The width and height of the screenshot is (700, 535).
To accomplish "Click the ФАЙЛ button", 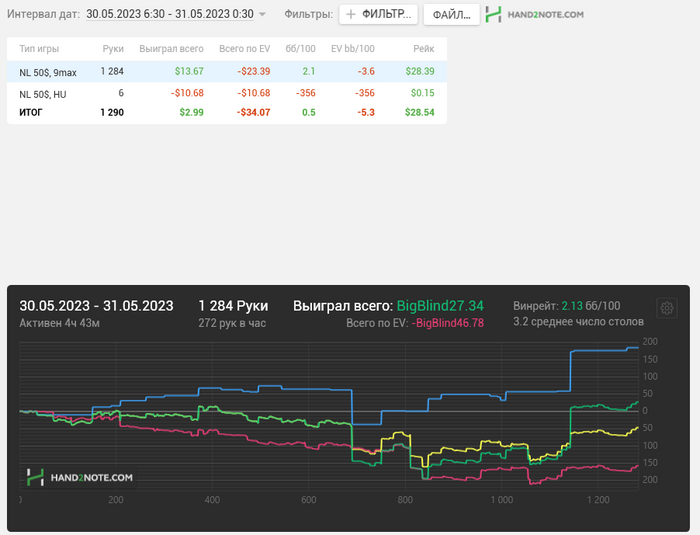I will [451, 15].
